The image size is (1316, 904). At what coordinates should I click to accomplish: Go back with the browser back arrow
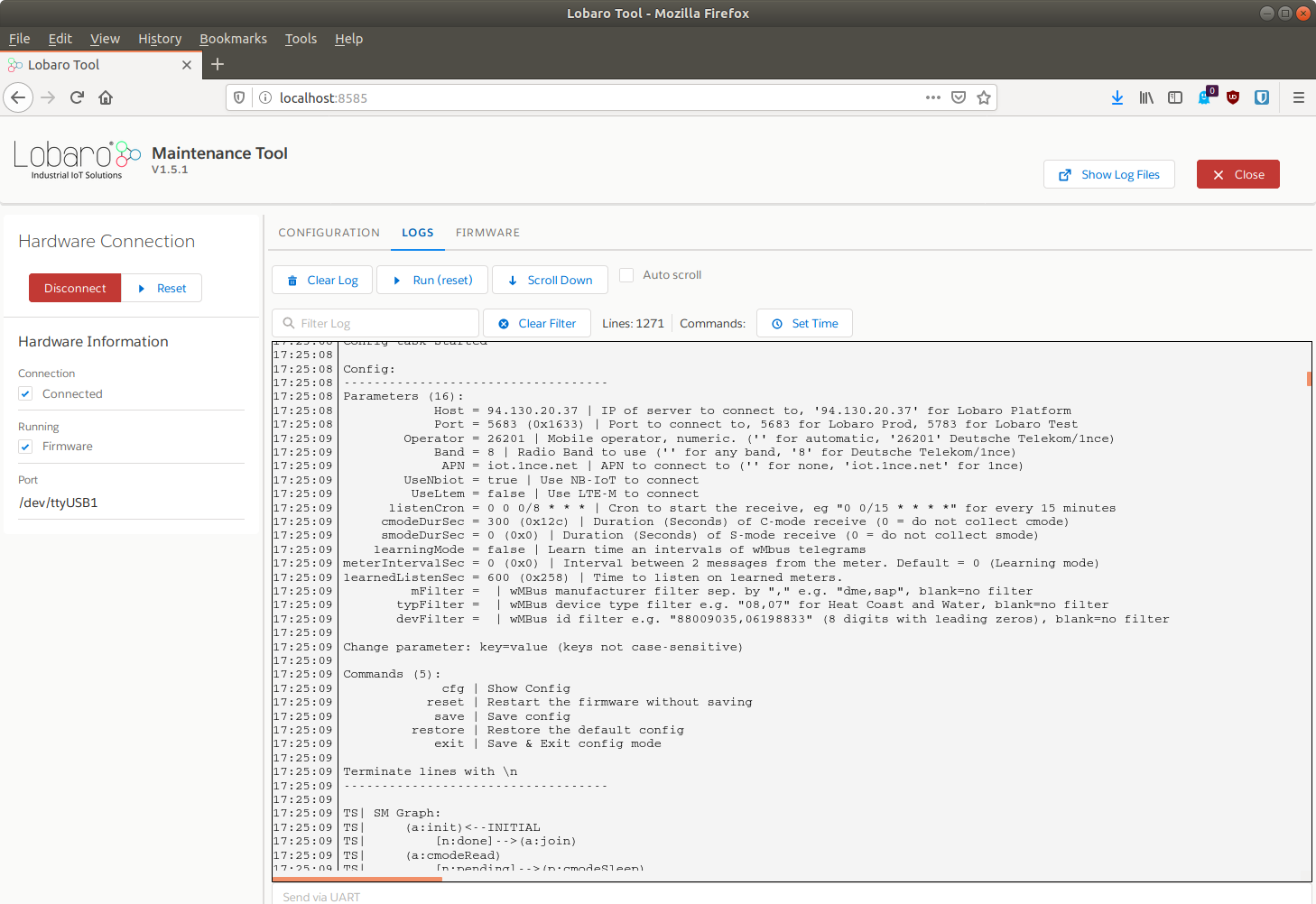18,97
